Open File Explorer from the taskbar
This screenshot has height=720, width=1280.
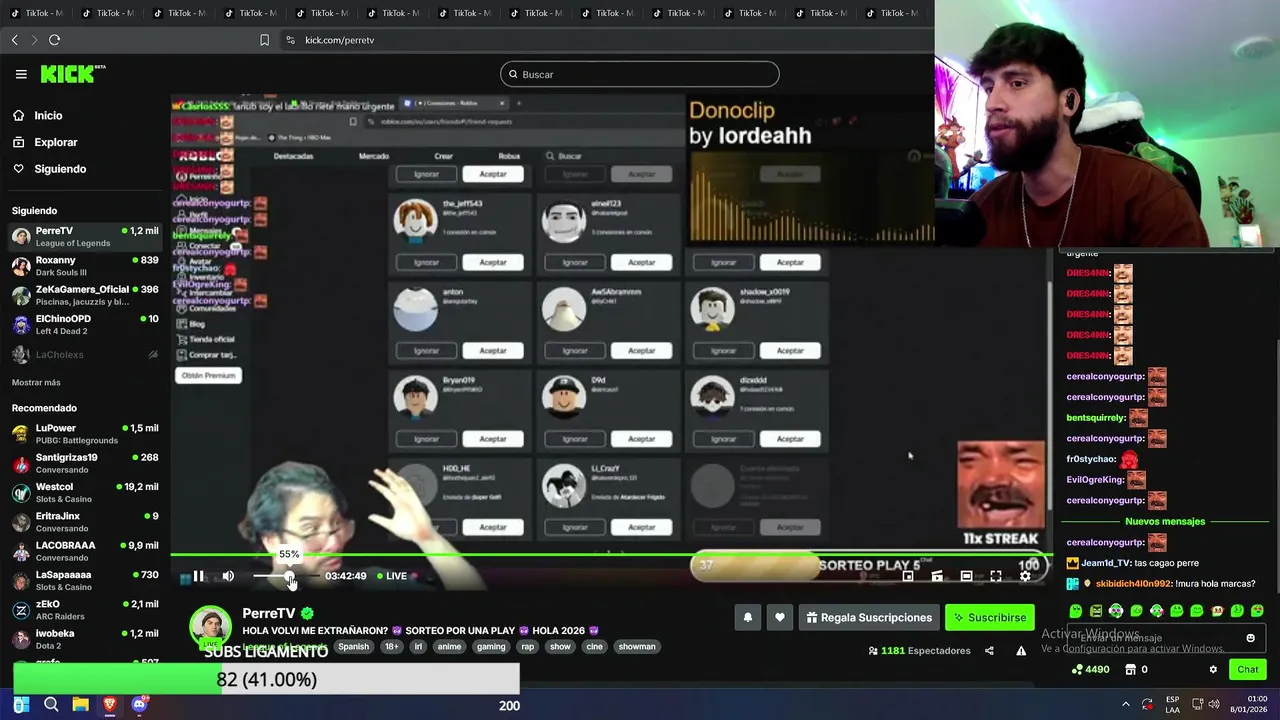pyautogui.click(x=80, y=705)
